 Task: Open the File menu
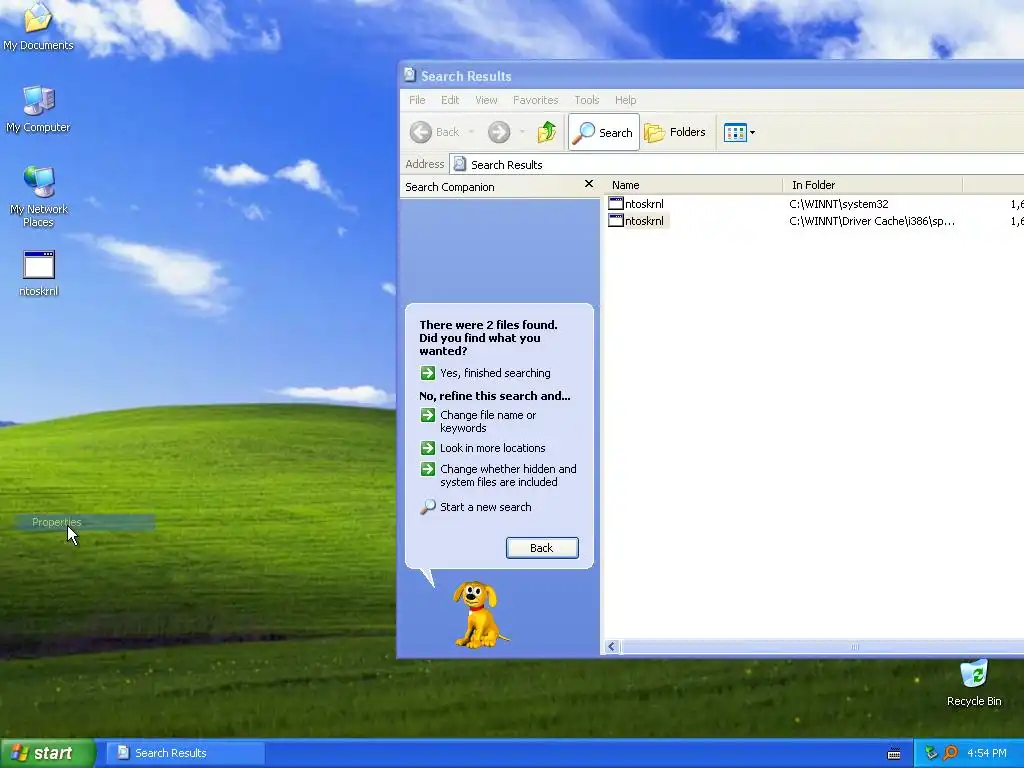pos(417,100)
